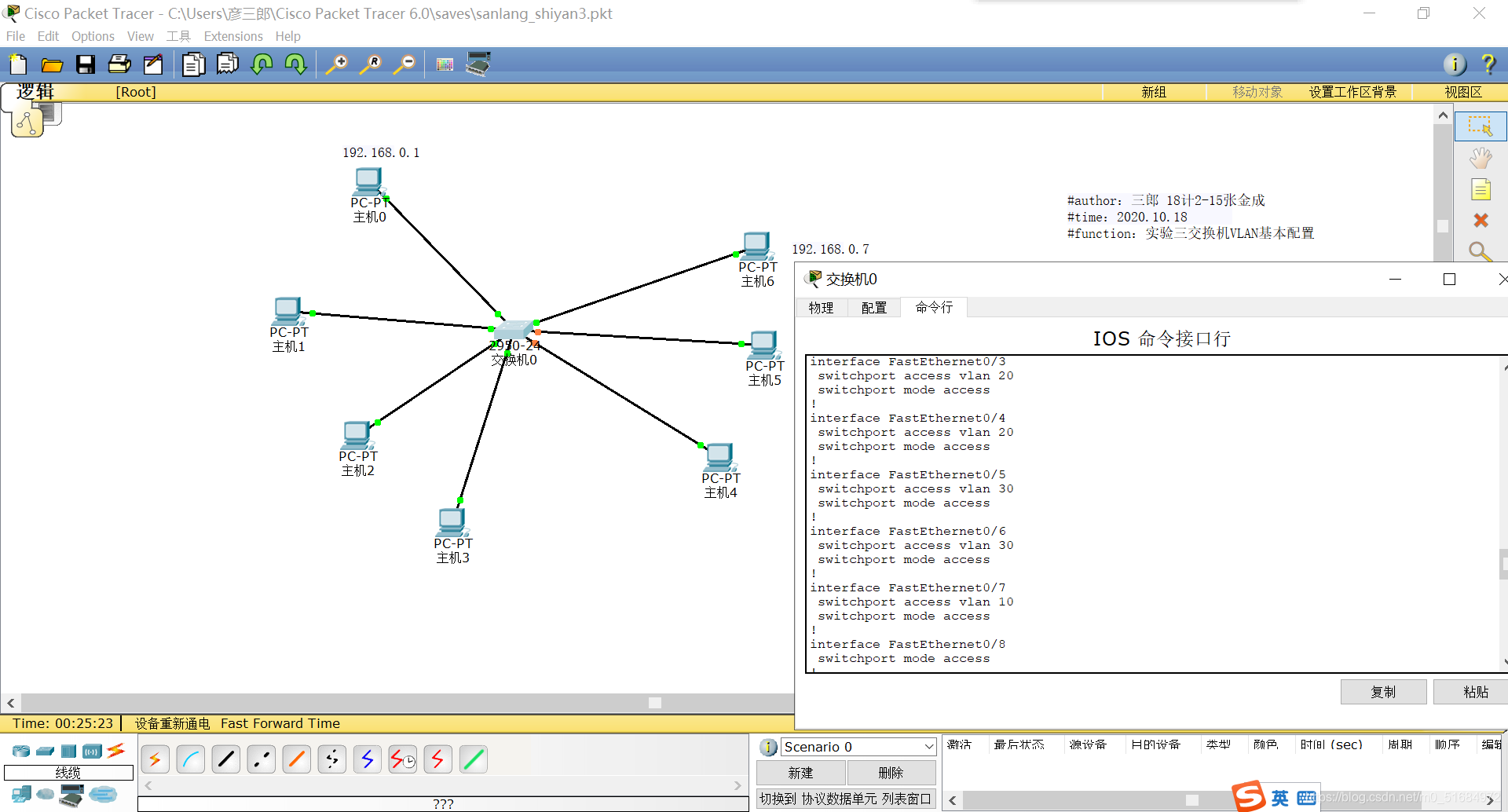This screenshot has width=1508, height=812.
Task: Print the workspace using printer icon
Action: pos(119,64)
